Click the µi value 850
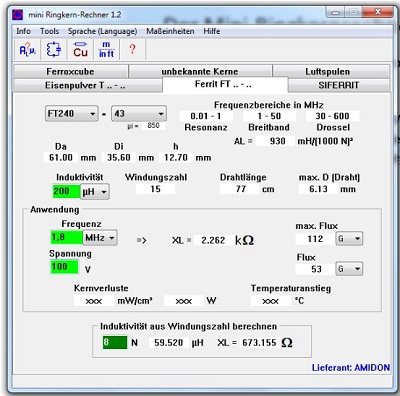 click(x=153, y=126)
